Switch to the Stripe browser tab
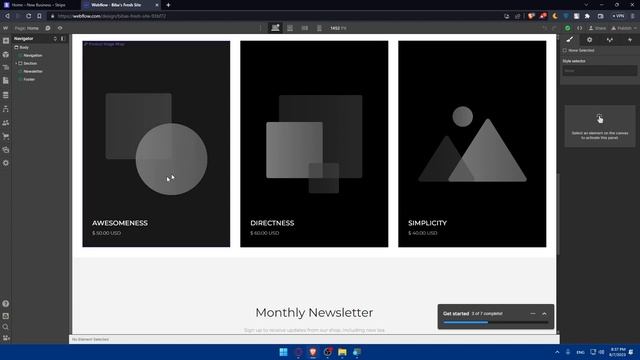 pyautogui.click(x=40, y=5)
